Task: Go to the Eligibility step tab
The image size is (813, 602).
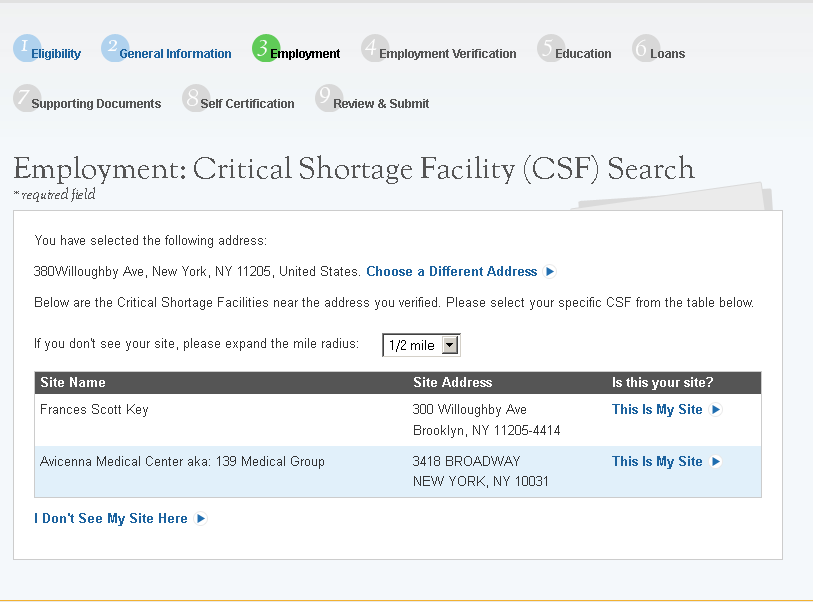Action: (x=56, y=54)
